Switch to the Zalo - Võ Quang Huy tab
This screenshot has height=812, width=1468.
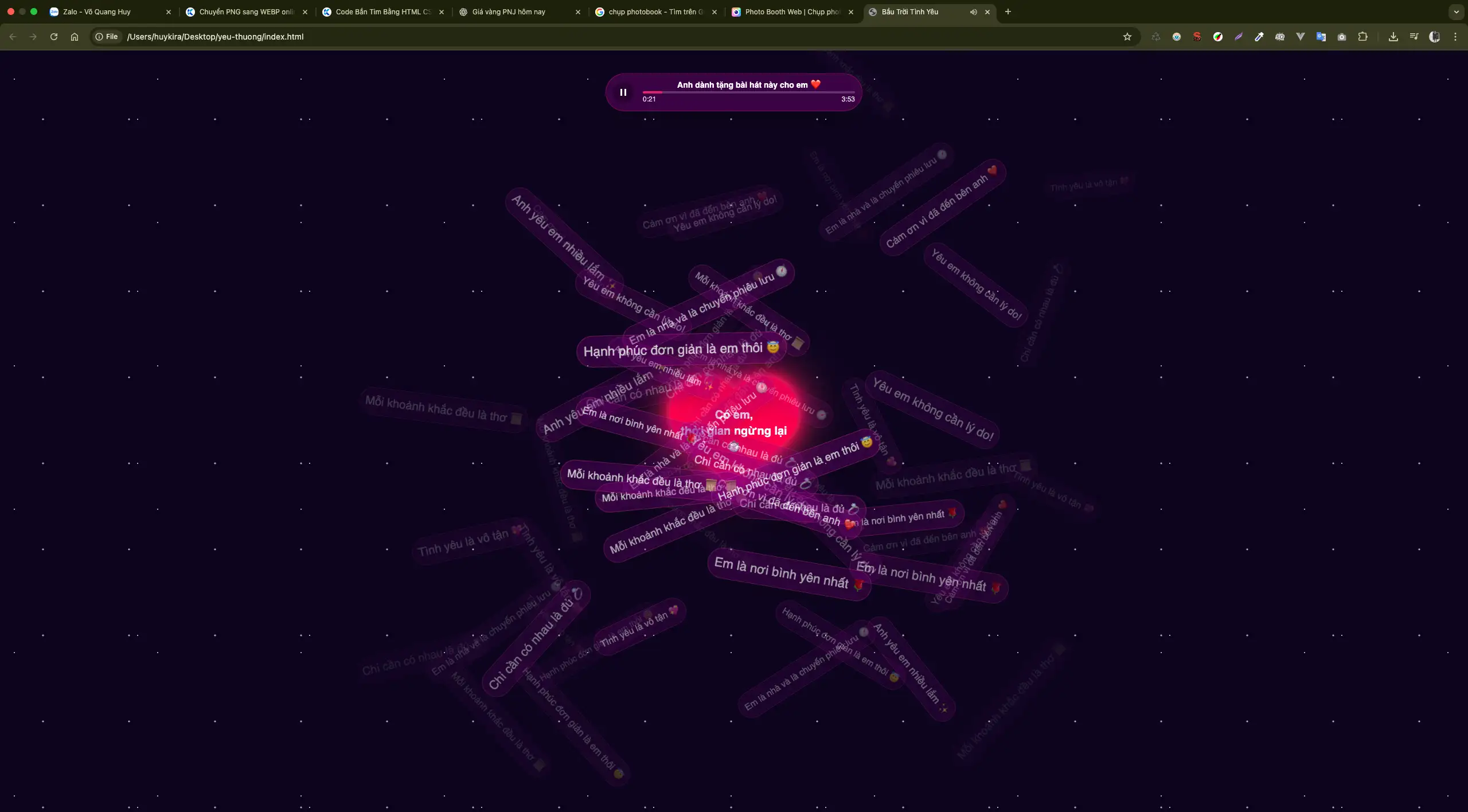pyautogui.click(x=96, y=12)
